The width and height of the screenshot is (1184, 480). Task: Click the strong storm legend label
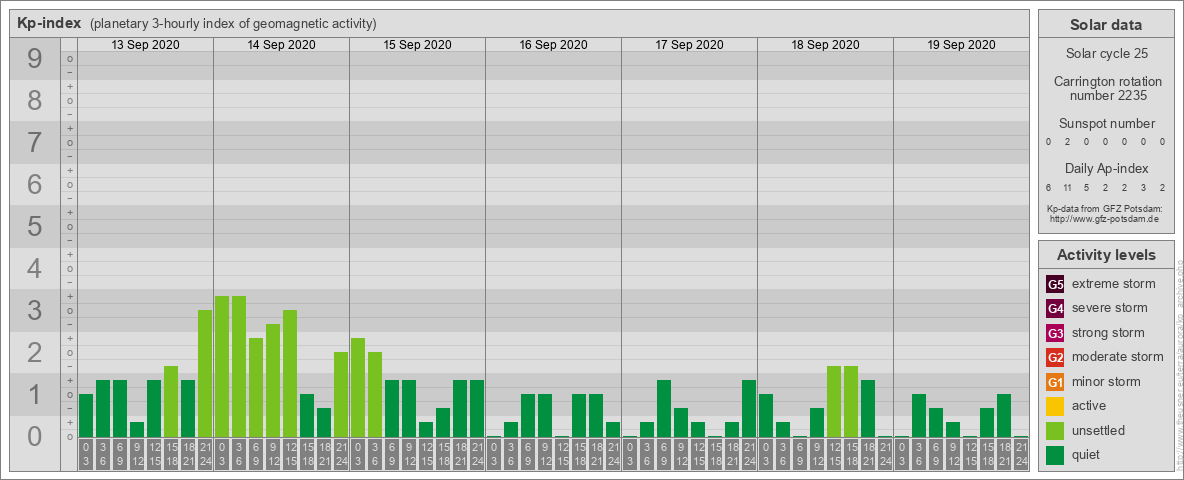pyautogui.click(x=1108, y=333)
